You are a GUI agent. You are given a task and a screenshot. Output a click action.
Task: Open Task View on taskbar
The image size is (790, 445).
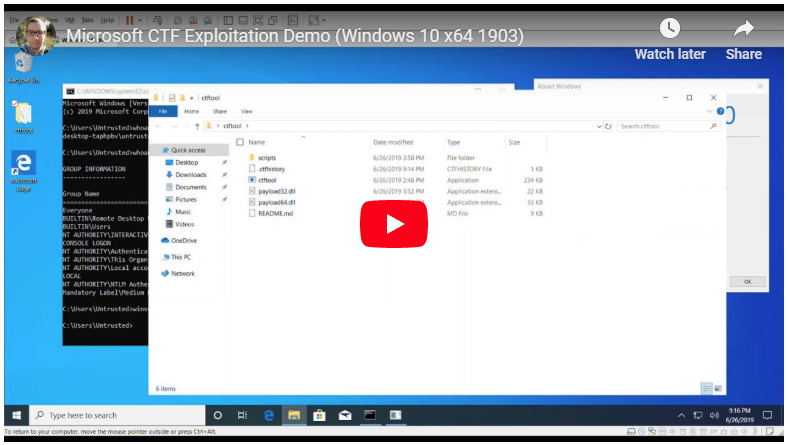tap(242, 415)
